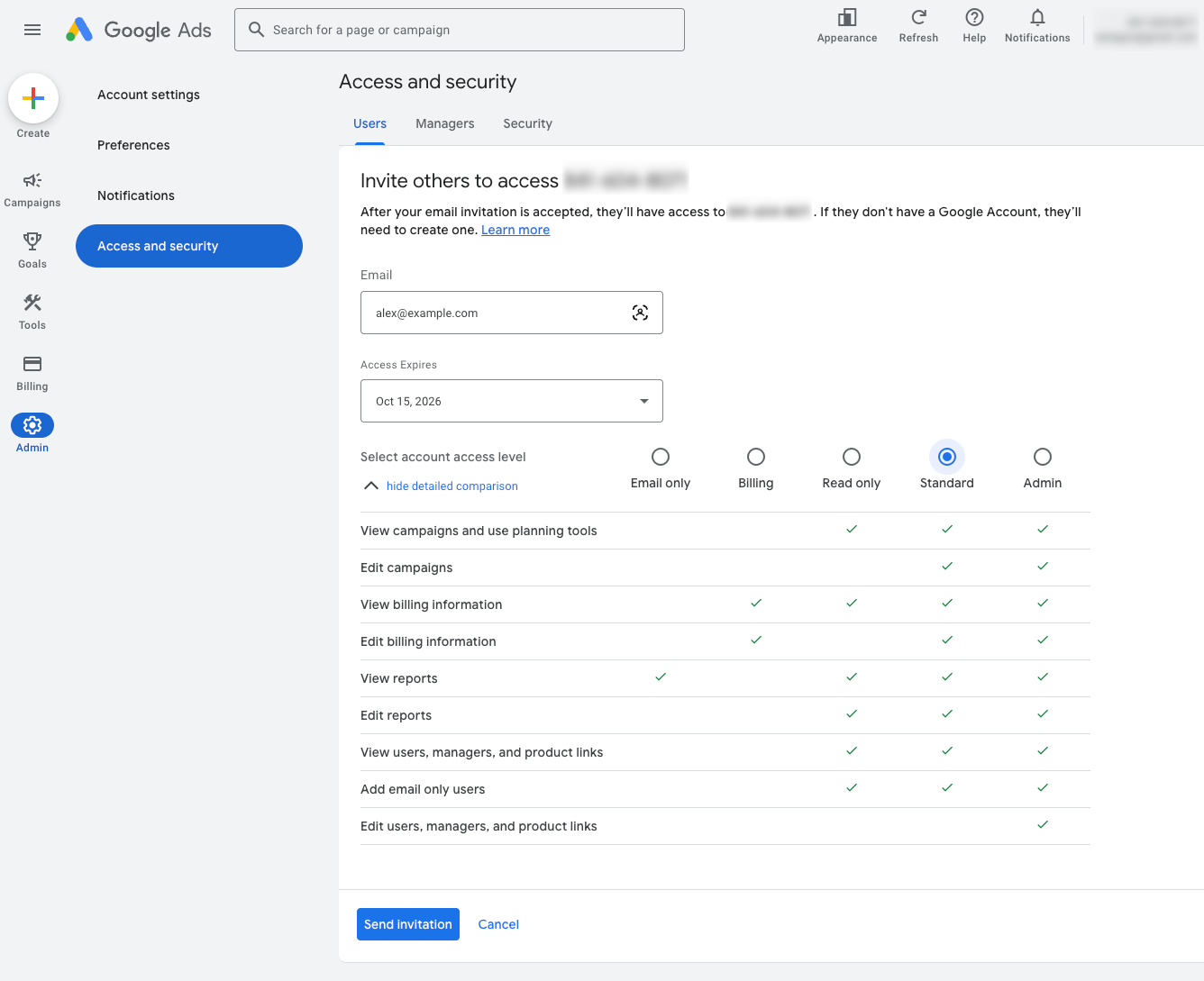Choose the Admin access level radio

pyautogui.click(x=1043, y=457)
